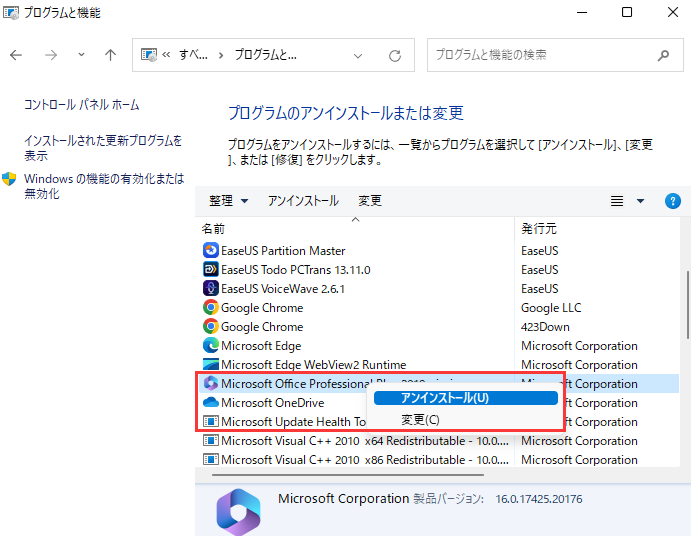Select Visual C++ 2010 x86 Redistributable name
Screen dimensions: 691x536
click(x=365, y=460)
